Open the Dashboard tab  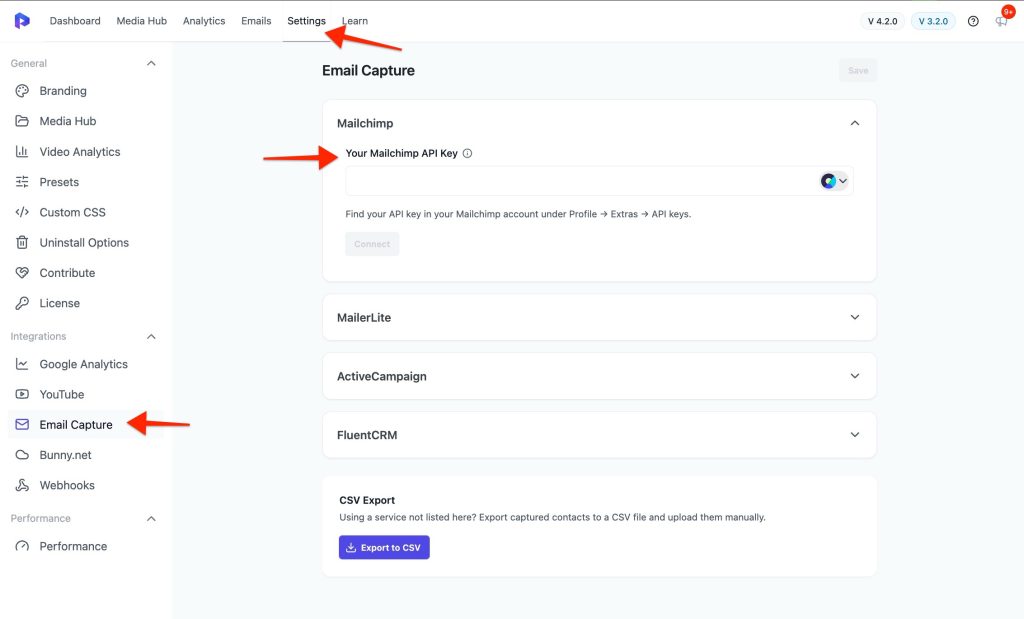click(75, 21)
